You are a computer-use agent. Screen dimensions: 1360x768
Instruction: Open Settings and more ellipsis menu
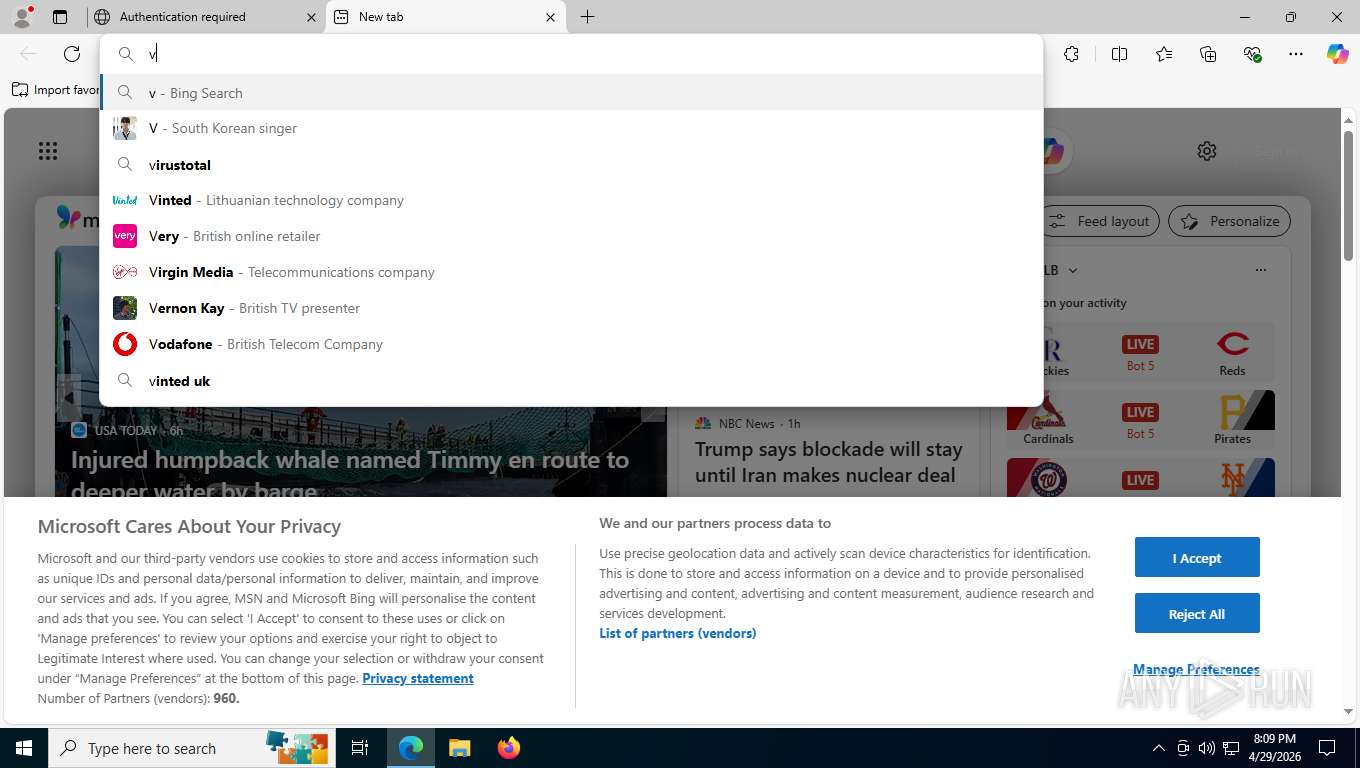point(1296,54)
